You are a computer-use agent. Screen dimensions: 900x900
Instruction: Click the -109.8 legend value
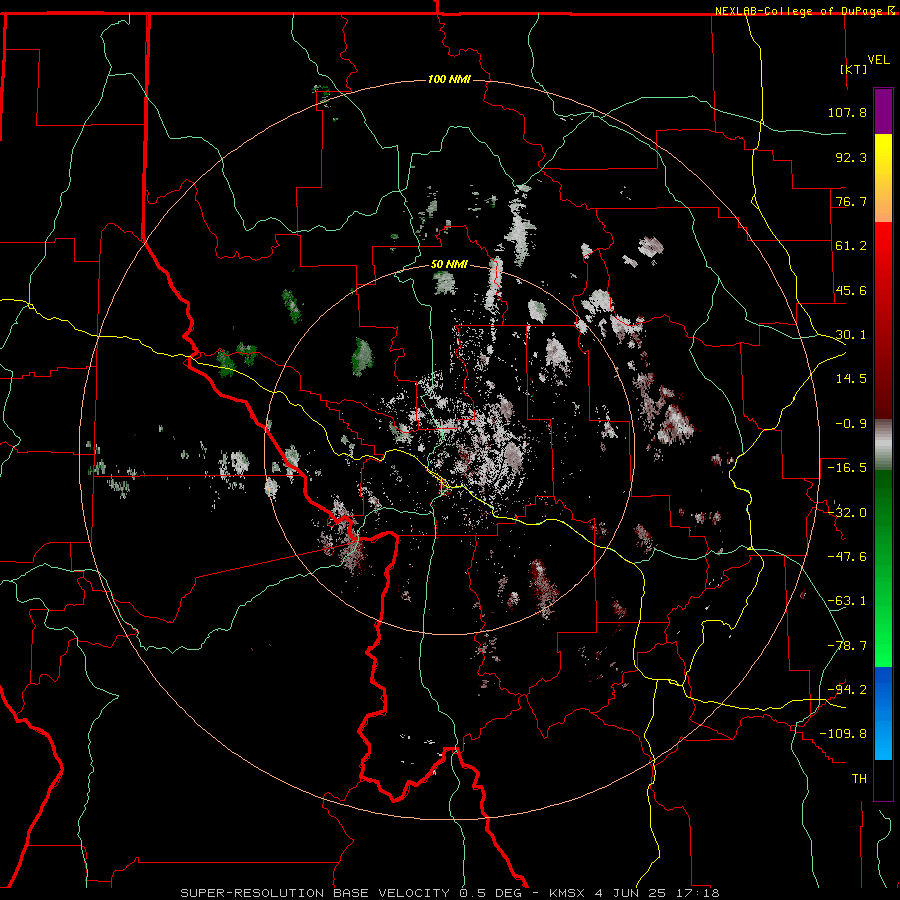point(844,734)
